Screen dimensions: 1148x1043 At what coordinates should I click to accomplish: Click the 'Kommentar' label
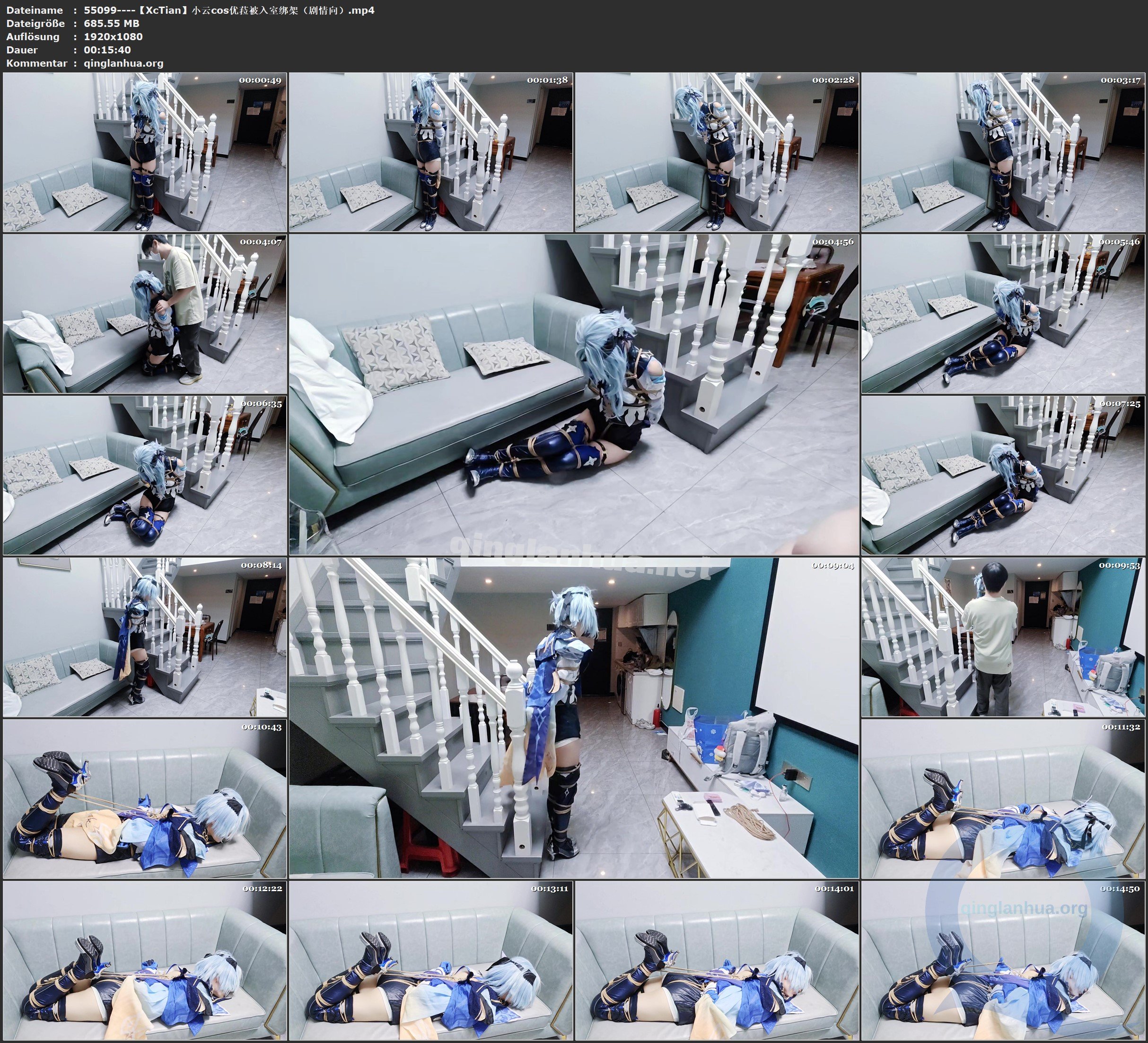click(x=36, y=63)
